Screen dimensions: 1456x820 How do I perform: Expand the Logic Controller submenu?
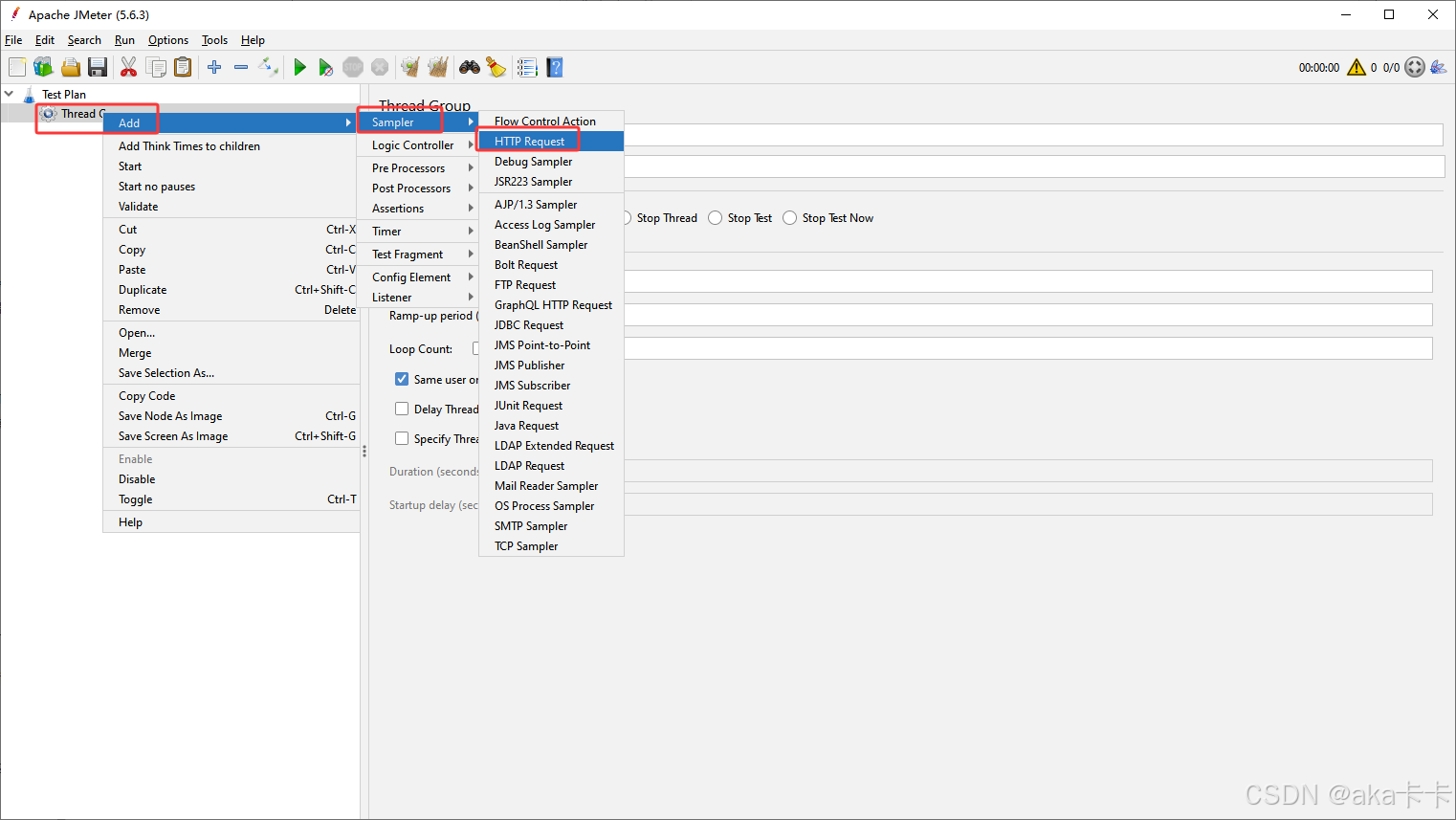tap(418, 145)
